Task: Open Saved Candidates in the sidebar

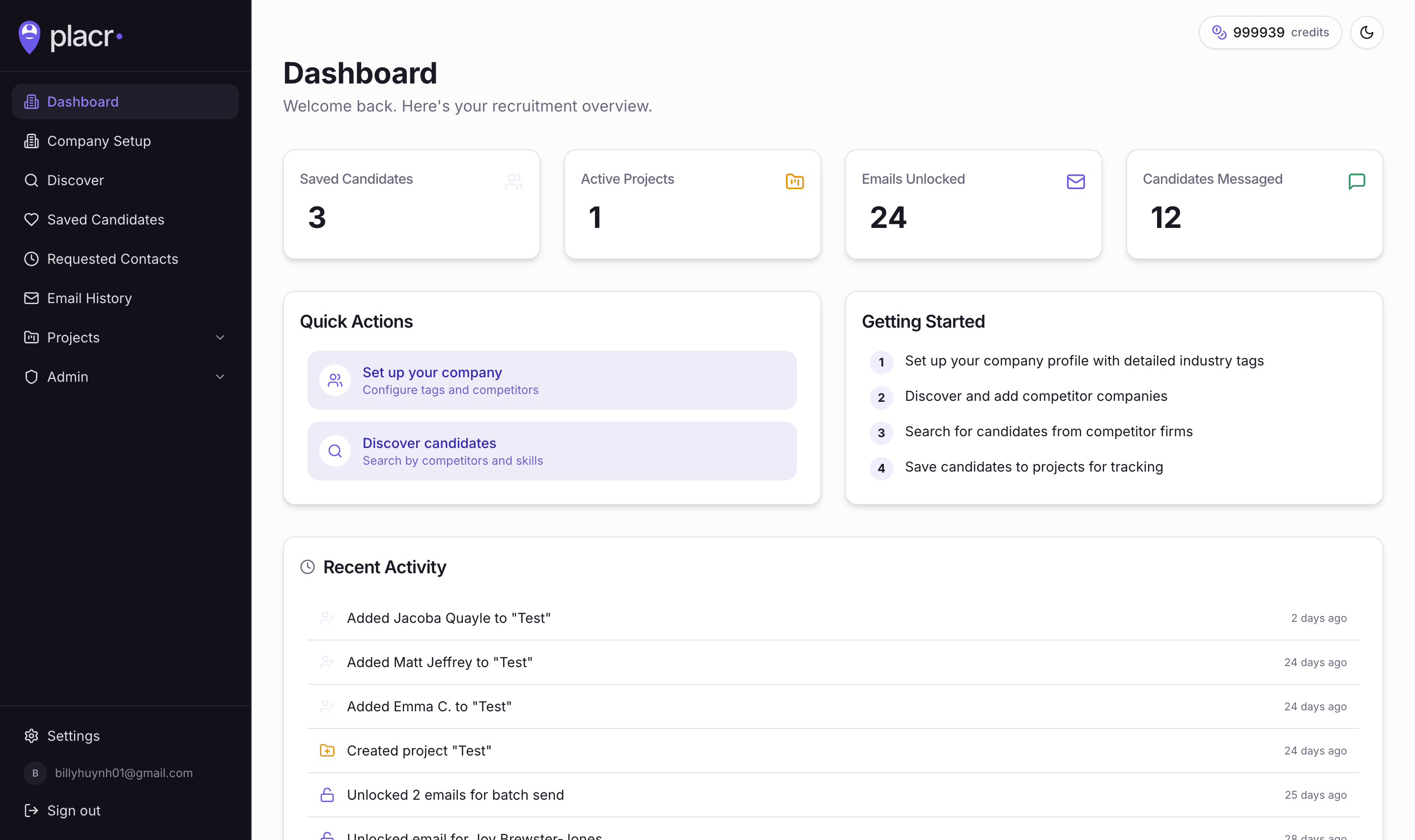Action: tap(125, 220)
